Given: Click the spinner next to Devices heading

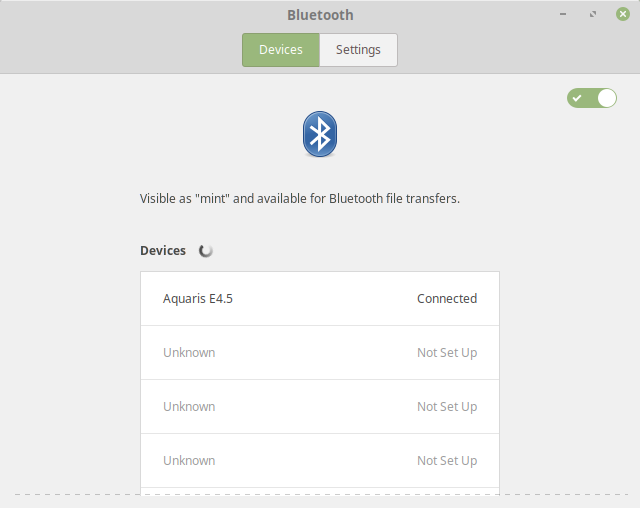Looking at the screenshot, I should [206, 251].
